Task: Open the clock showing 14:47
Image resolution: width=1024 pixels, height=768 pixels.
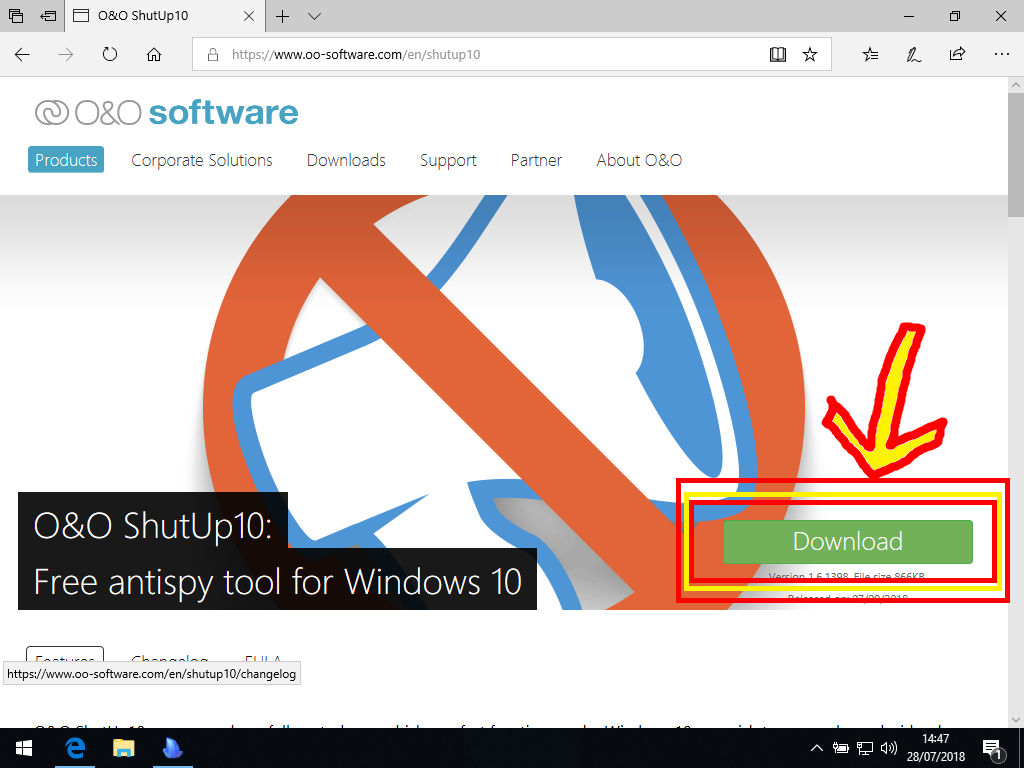Action: click(x=935, y=748)
